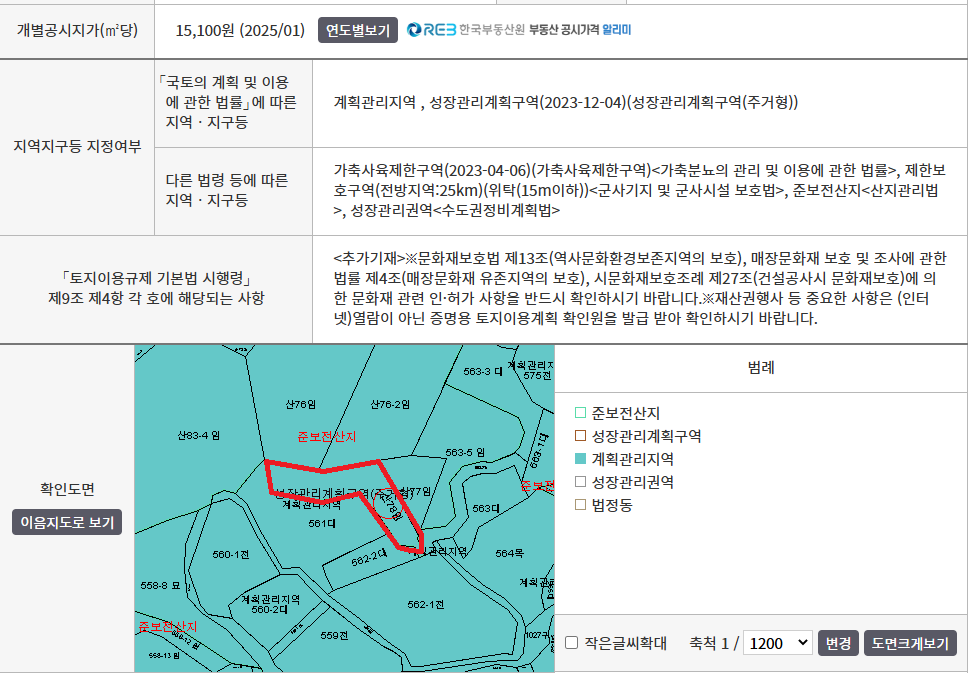Pick the 산83-4 임 parcel on the map
975x673 pixels.
198,435
